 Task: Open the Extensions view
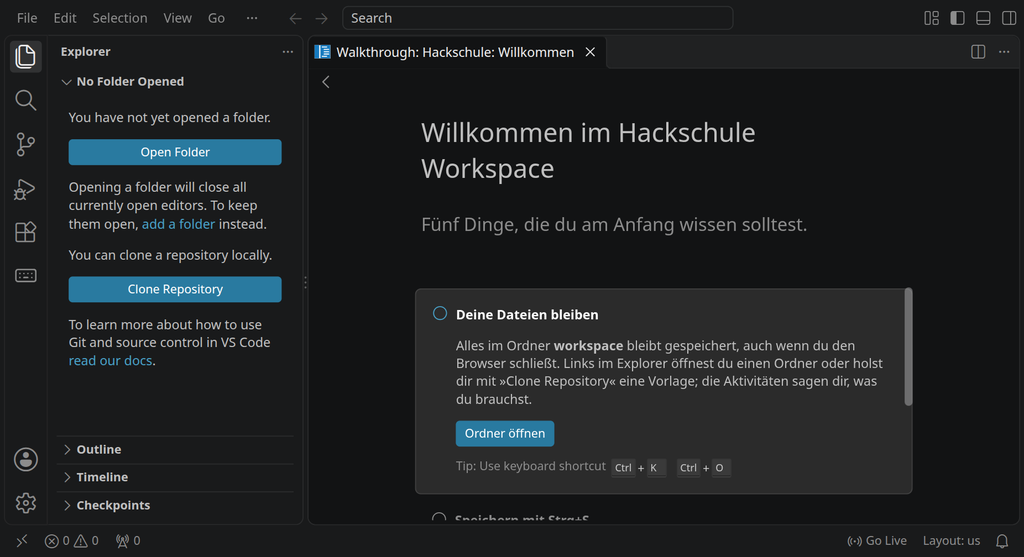coord(25,232)
